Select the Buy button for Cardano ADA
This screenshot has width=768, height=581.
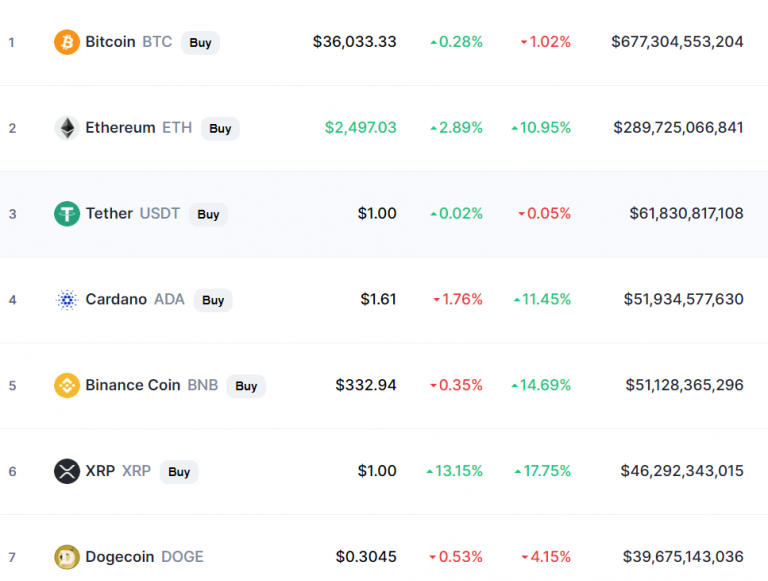213,300
